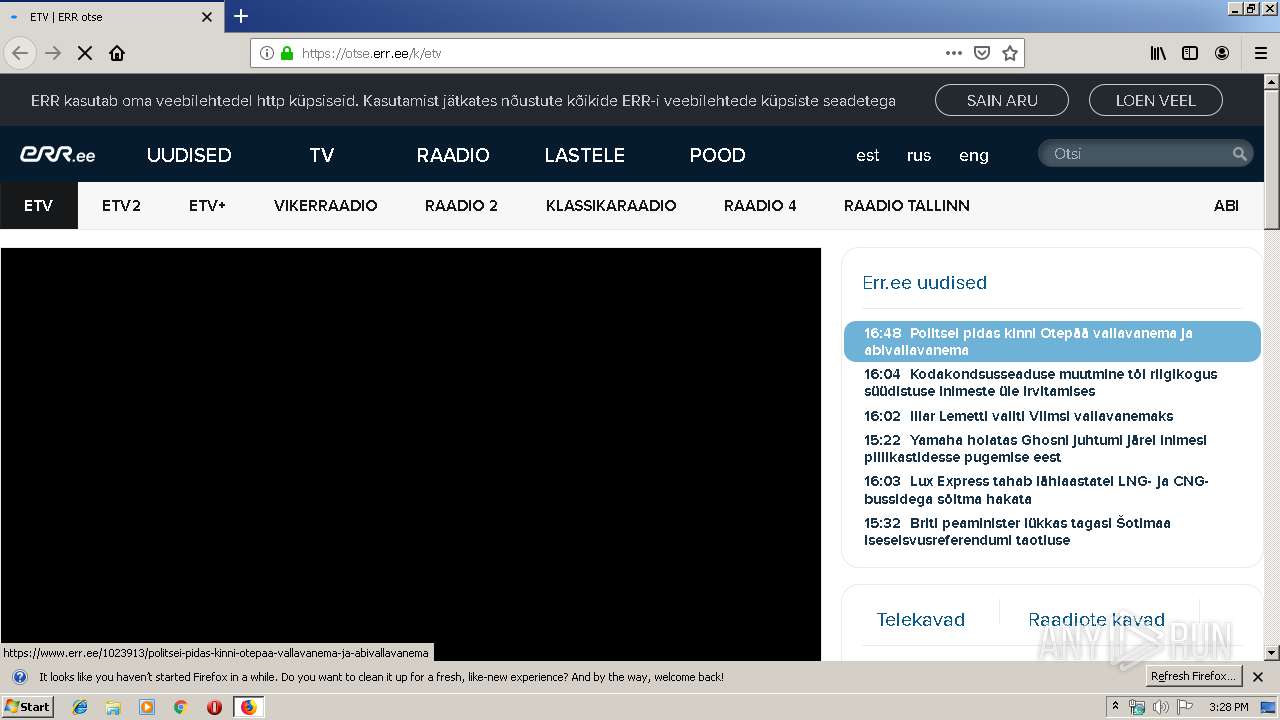
Task: Open the page actions three-dot menu
Action: pos(954,53)
